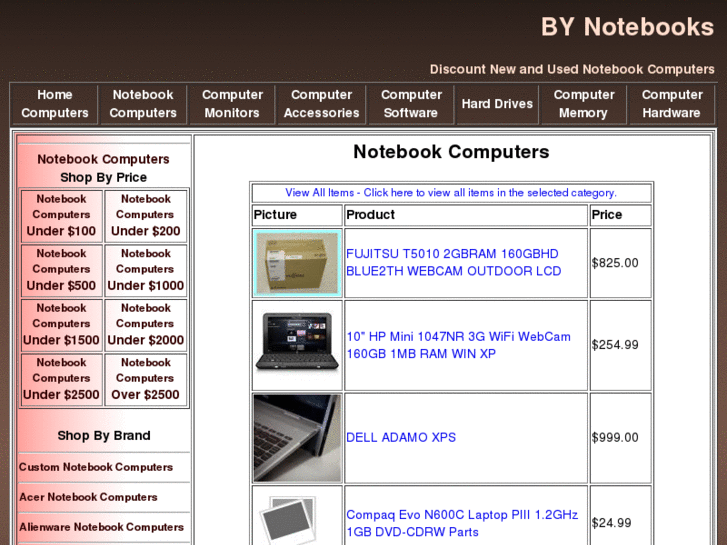Open Computer Accessories in the nav bar
The width and height of the screenshot is (727, 545).
(321, 104)
